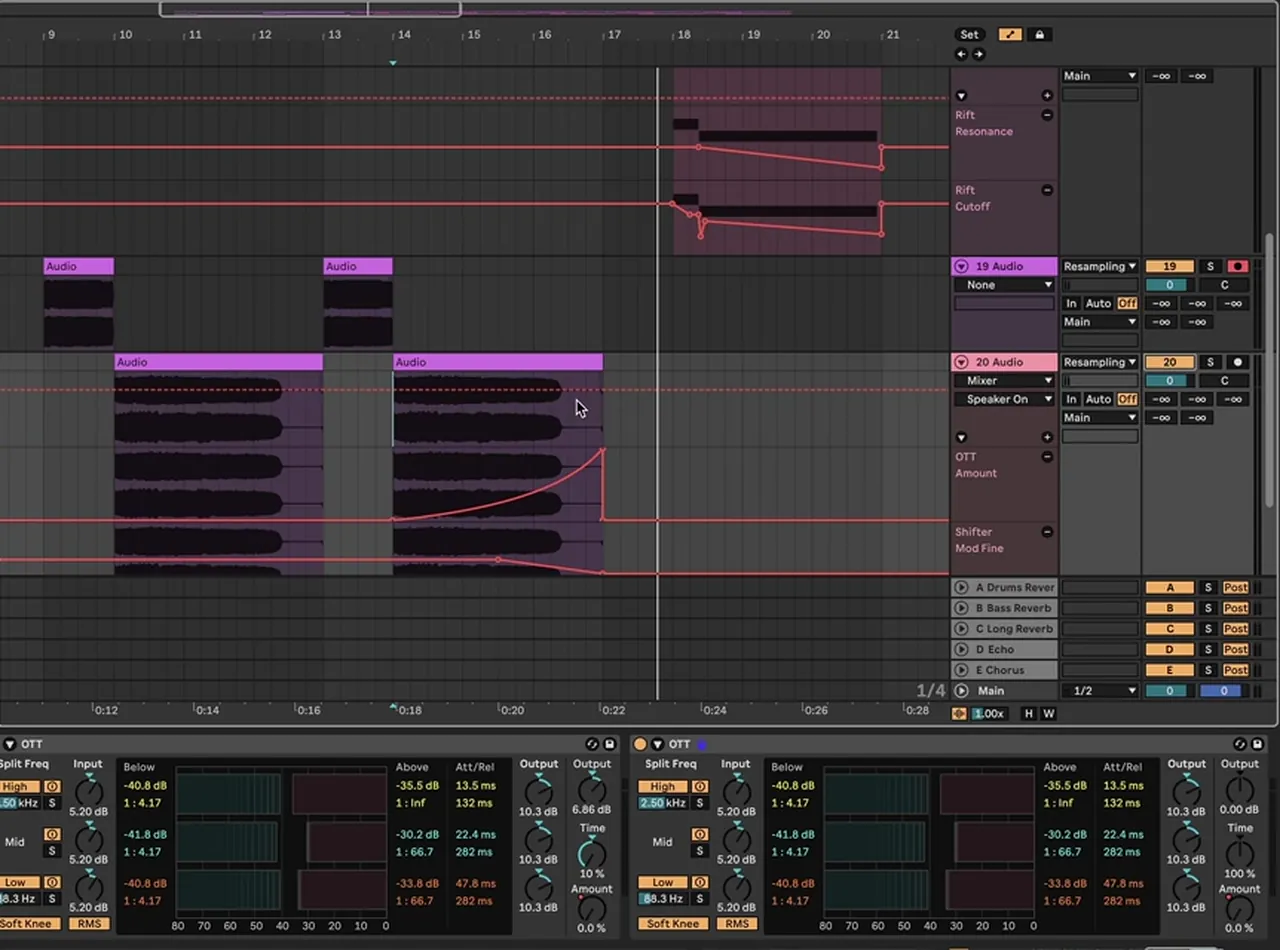Click the D Echo track play icon
This screenshot has height=950, width=1280.
[x=962, y=650]
